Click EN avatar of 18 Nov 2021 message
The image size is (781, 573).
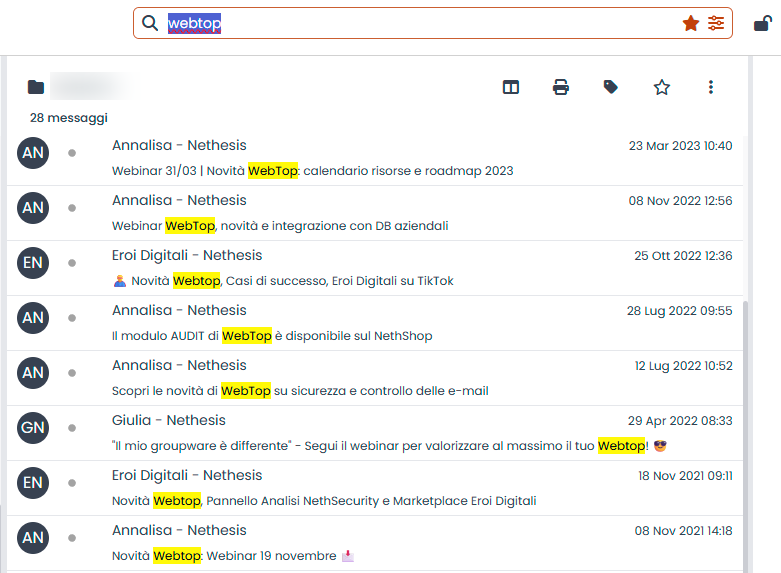(33, 483)
